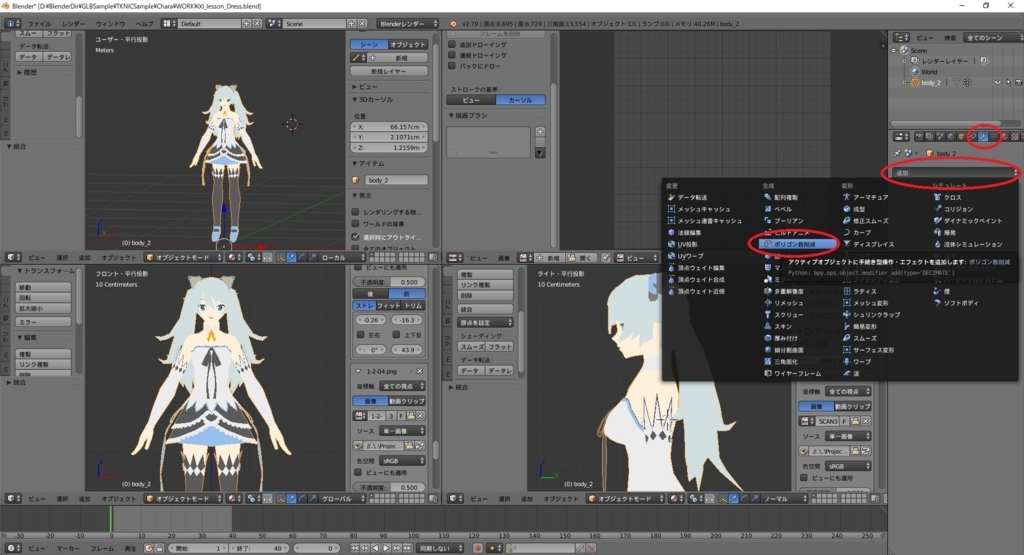Select World in the outliner
The height and width of the screenshot is (555, 1024).
(929, 72)
